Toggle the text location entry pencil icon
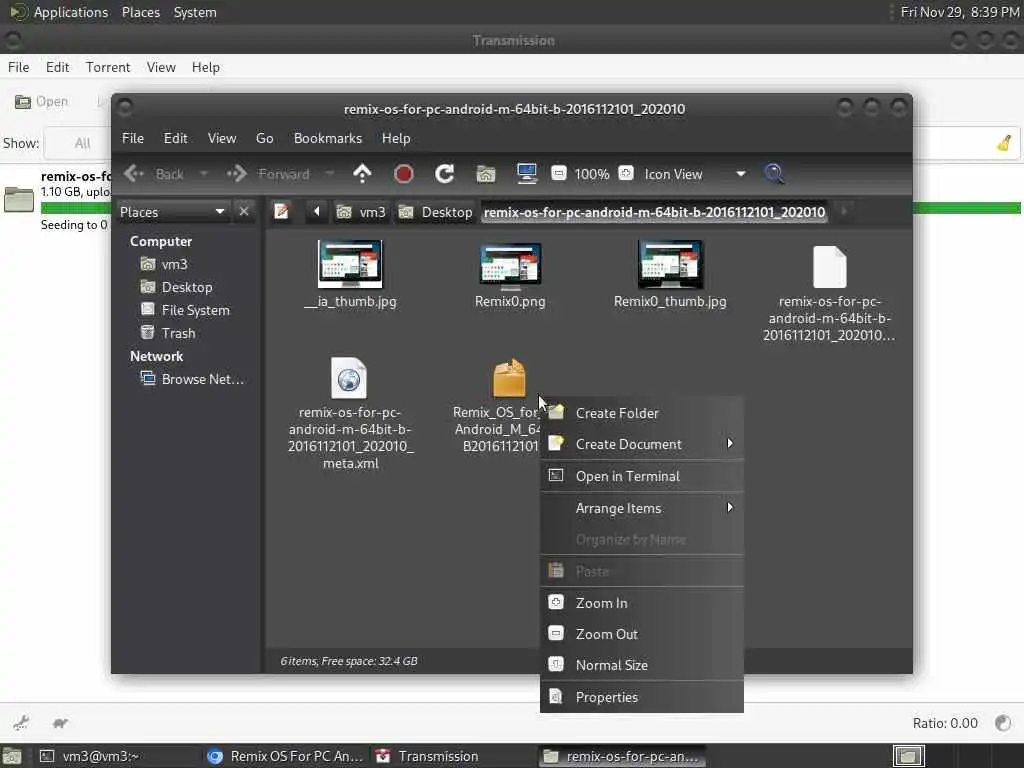Viewport: 1024px width, 768px height. (281, 212)
